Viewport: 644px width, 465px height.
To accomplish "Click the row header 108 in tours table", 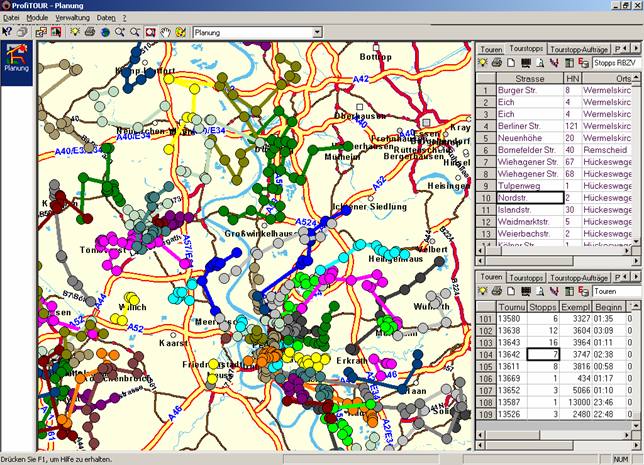I will coord(486,403).
